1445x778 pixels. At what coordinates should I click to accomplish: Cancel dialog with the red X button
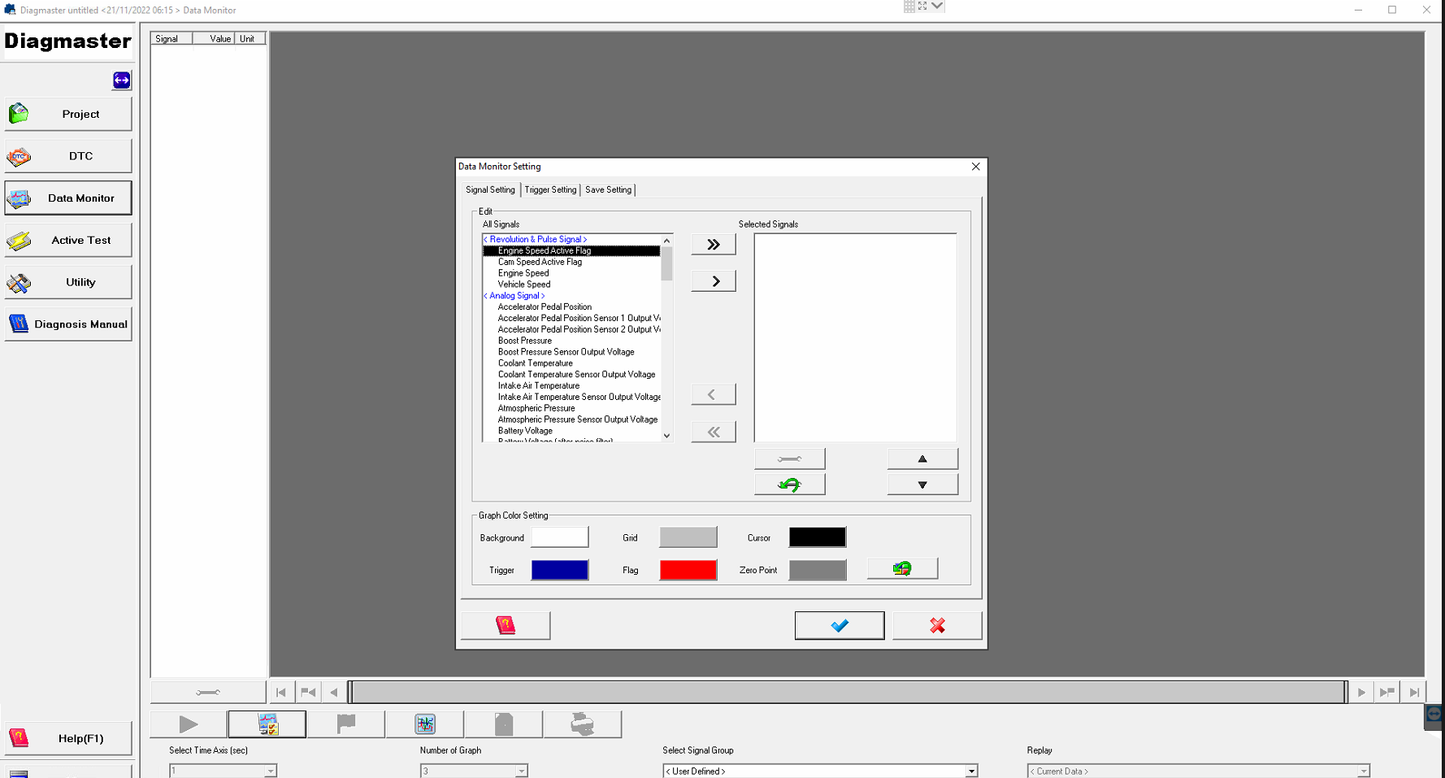937,625
